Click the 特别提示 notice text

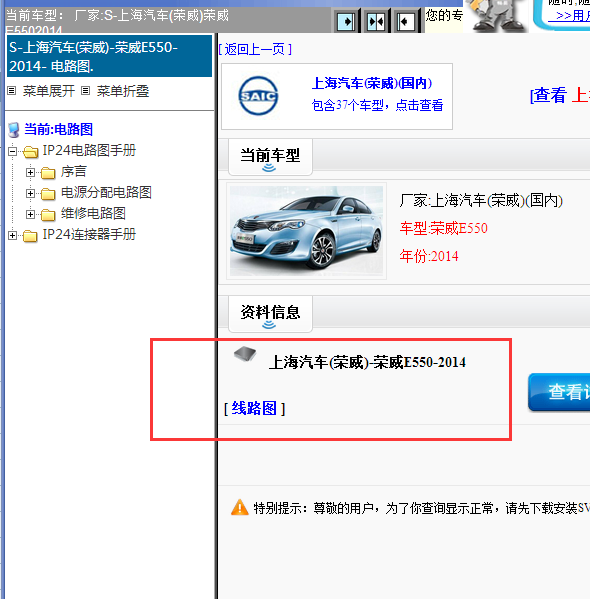[421, 508]
